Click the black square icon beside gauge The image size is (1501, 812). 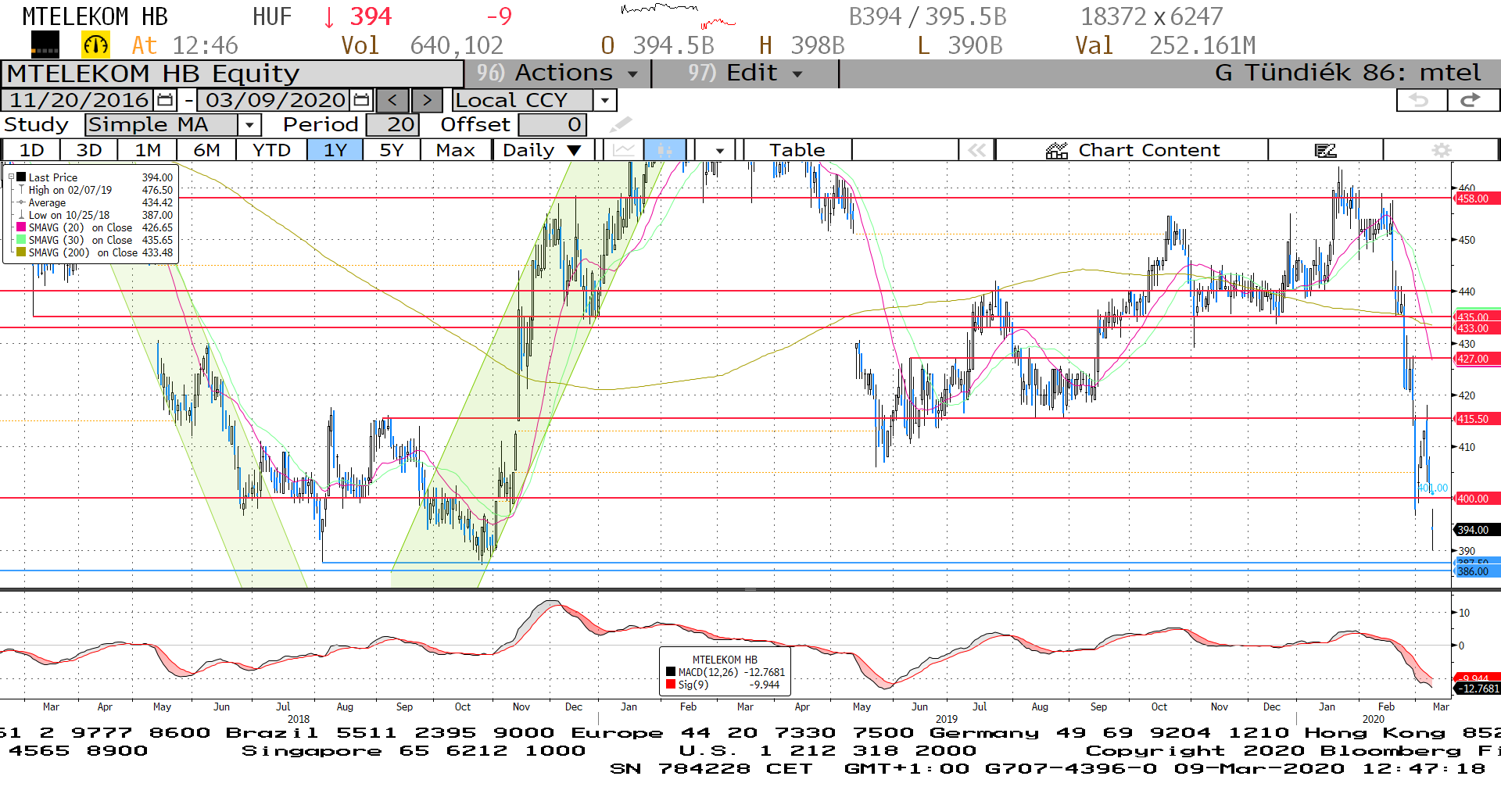click(x=45, y=45)
